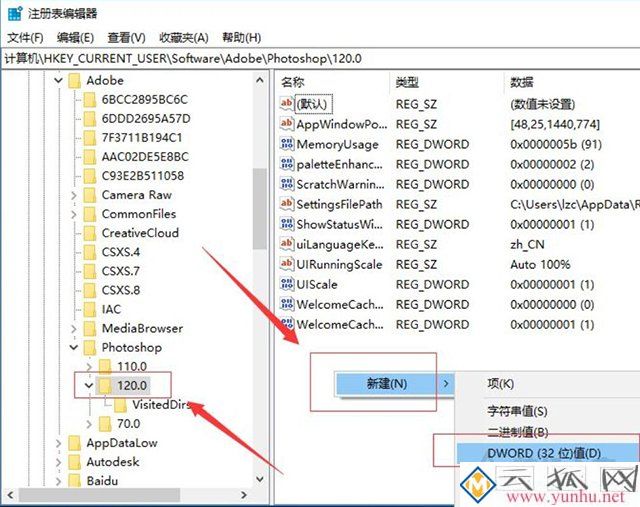
Task: Click the ScratchWarnin... DWORD icon
Action: pos(287,184)
